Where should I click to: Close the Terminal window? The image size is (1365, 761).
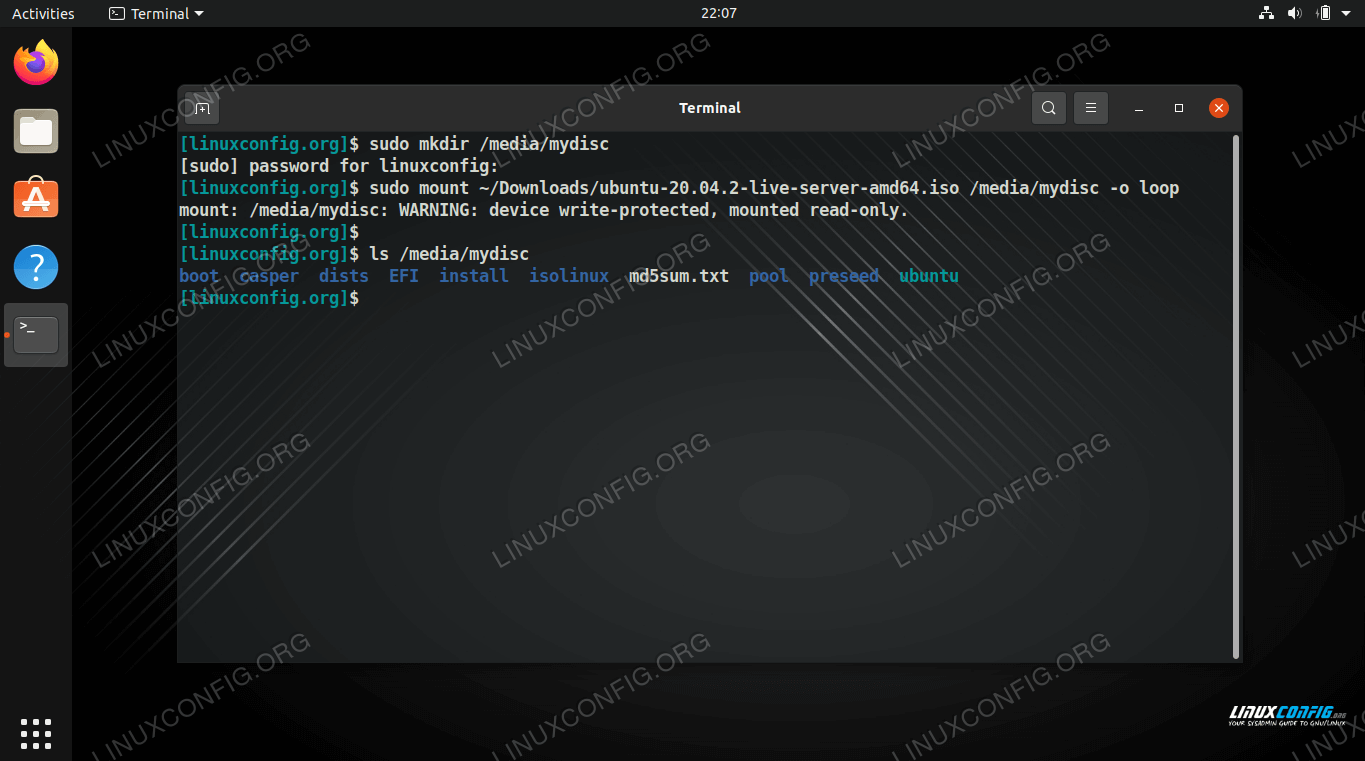click(x=1218, y=108)
